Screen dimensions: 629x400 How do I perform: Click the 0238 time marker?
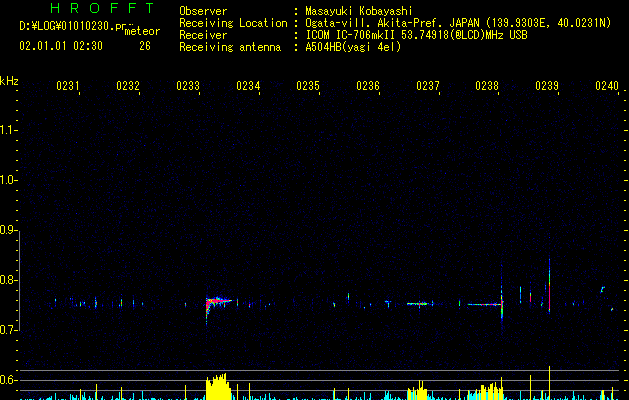click(487, 86)
